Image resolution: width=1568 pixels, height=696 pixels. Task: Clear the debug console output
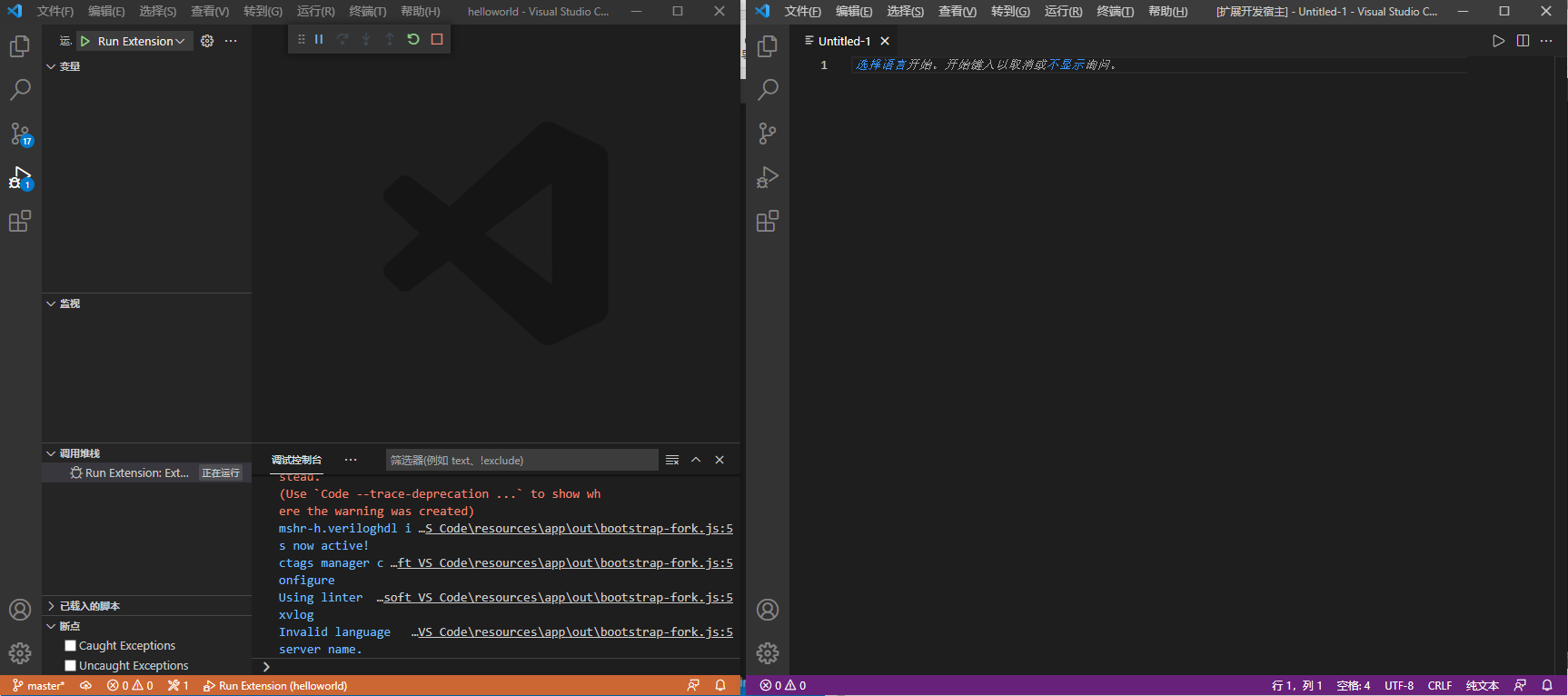(672, 460)
